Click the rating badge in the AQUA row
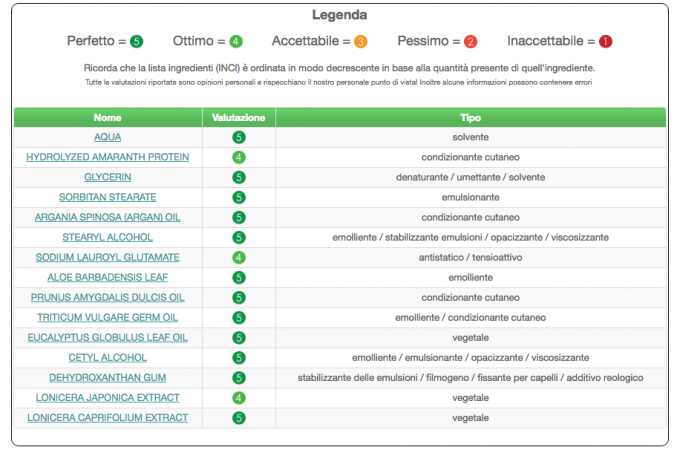This screenshot has height=450, width=680. pos(239,137)
